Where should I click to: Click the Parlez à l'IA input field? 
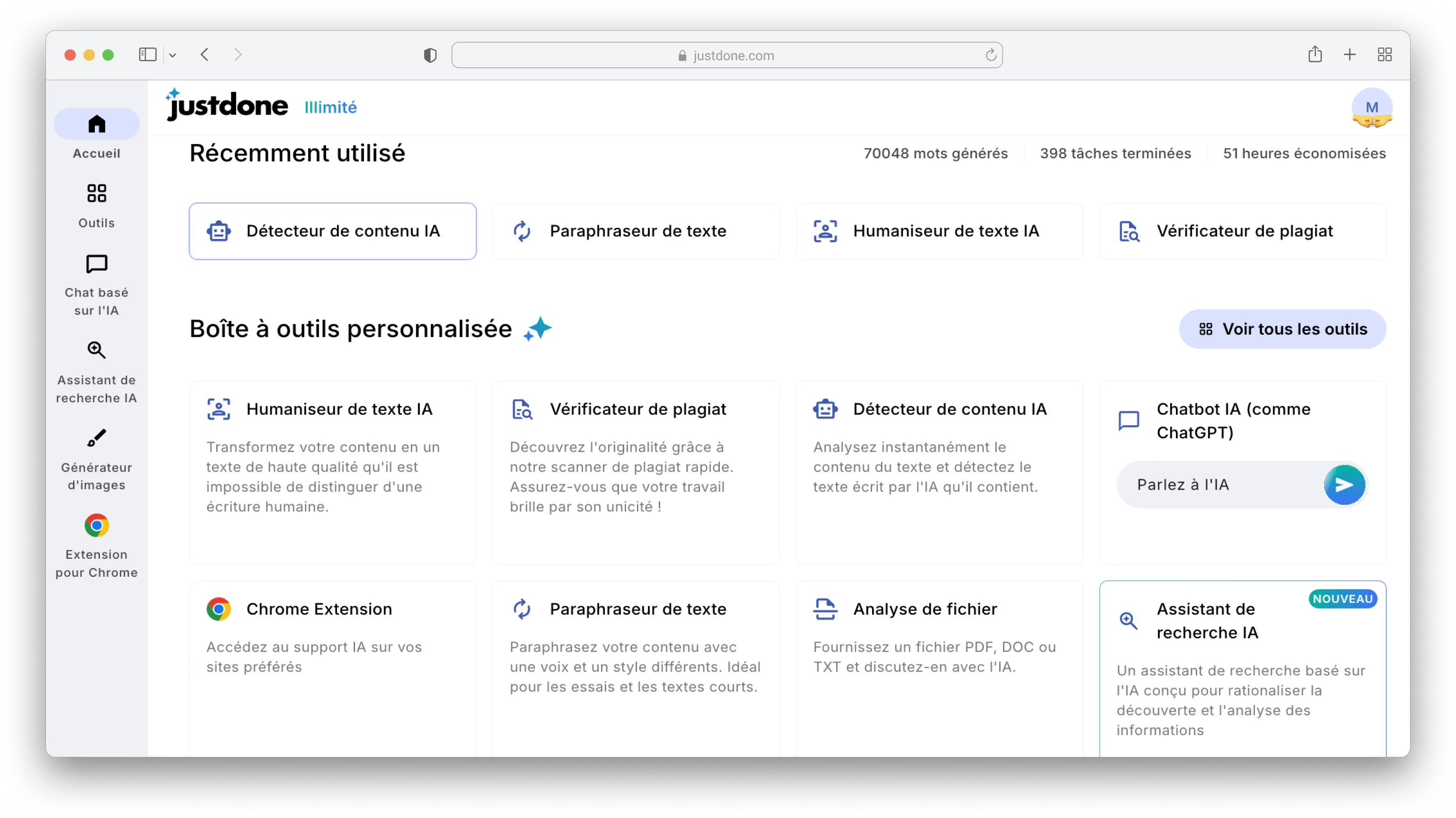(1215, 485)
